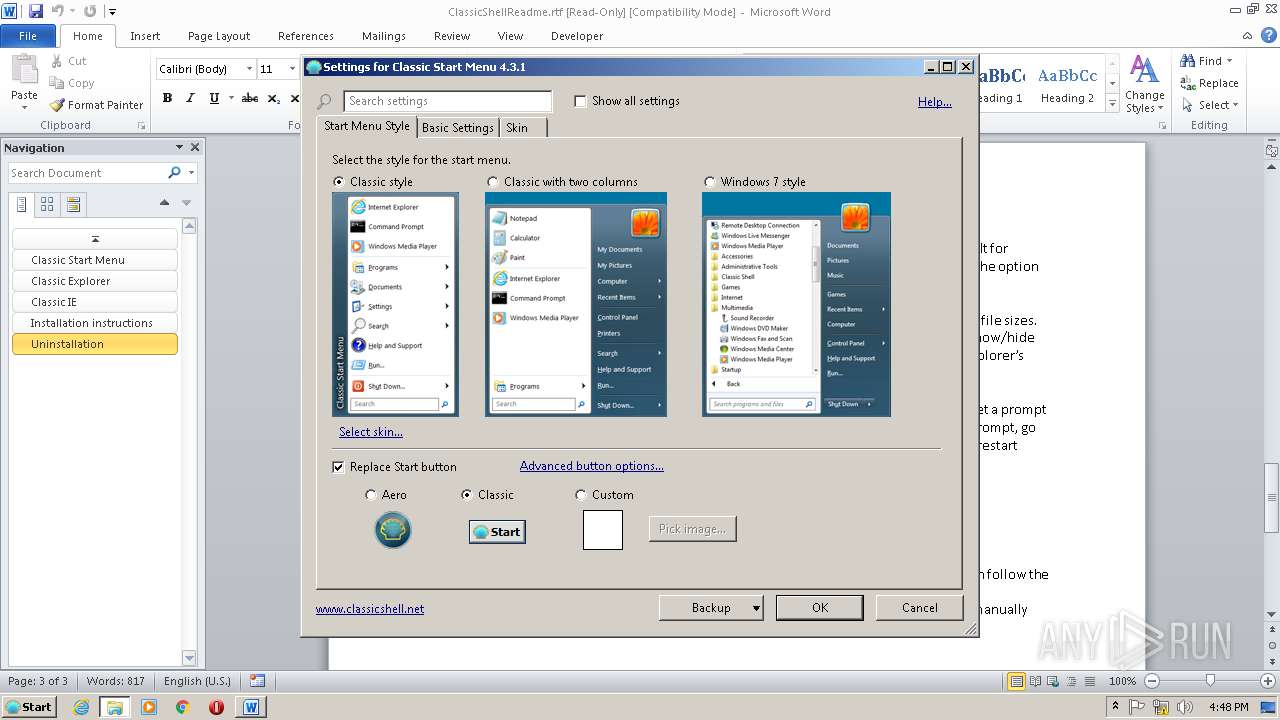Click the Find binoculars icon
This screenshot has width=1280, height=720.
coord(1188,61)
